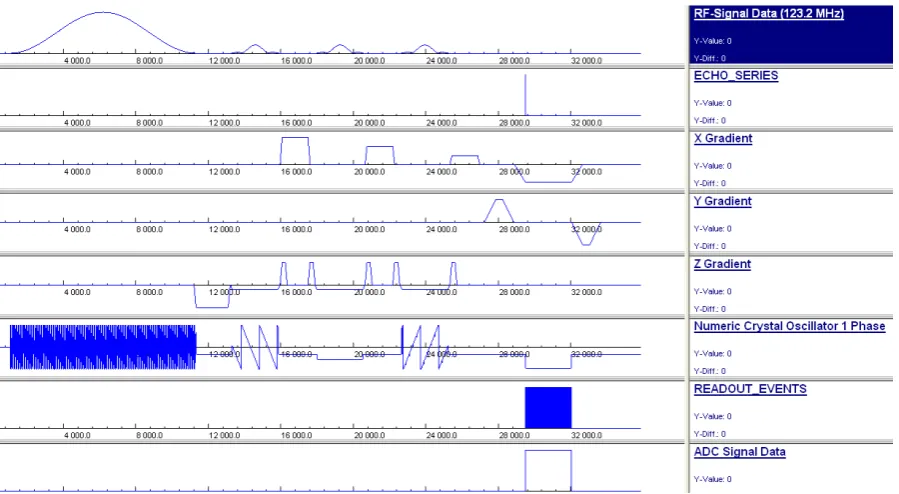Select the Y Gradient channel title
The height and width of the screenshot is (494, 899).
(722, 201)
